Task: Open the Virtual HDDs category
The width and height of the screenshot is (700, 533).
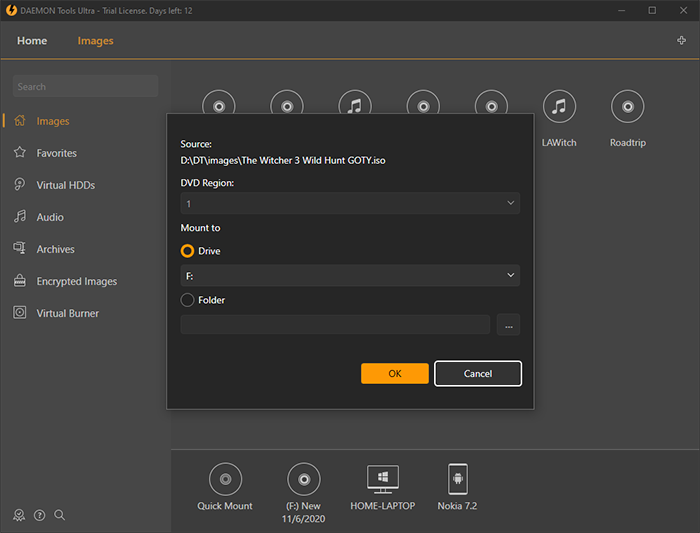Action: click(66, 185)
